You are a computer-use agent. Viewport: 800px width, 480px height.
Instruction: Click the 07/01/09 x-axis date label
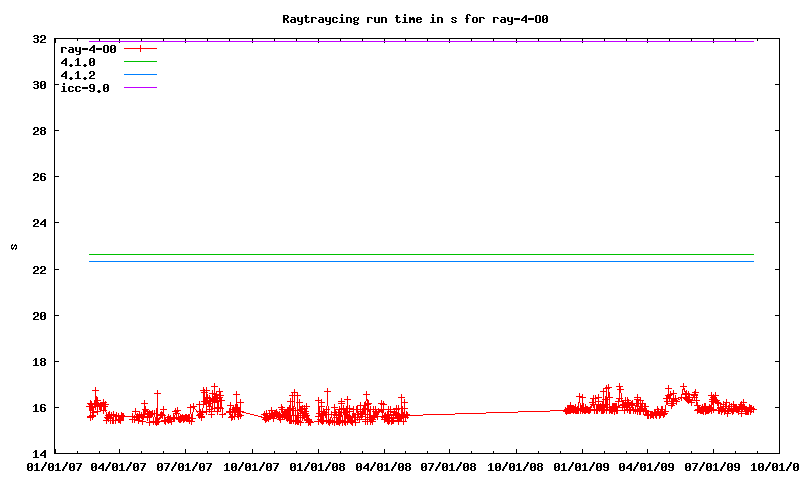pos(714,467)
